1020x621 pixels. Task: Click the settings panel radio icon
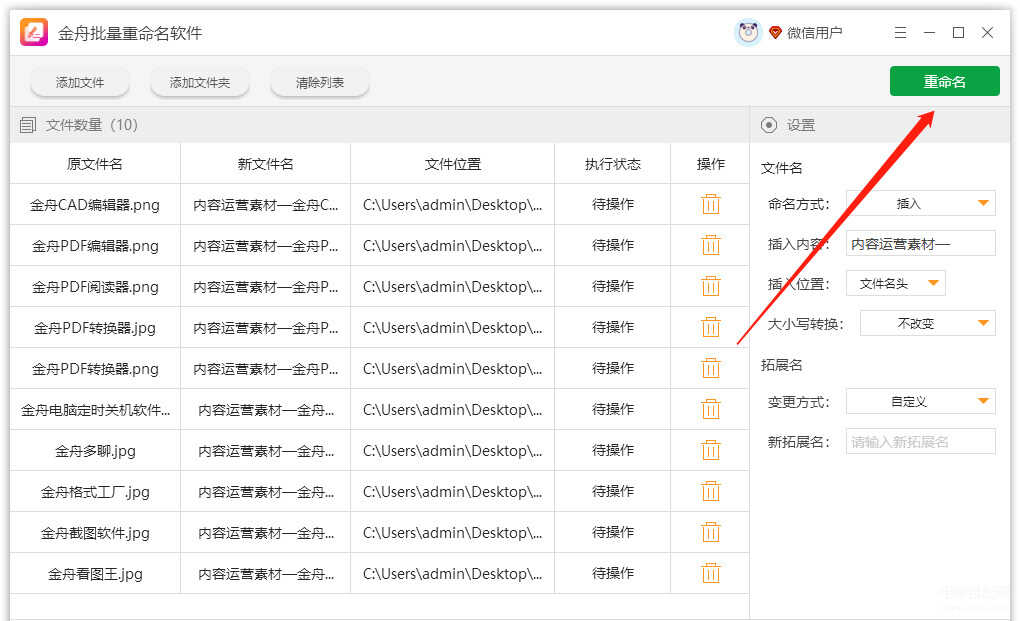769,125
